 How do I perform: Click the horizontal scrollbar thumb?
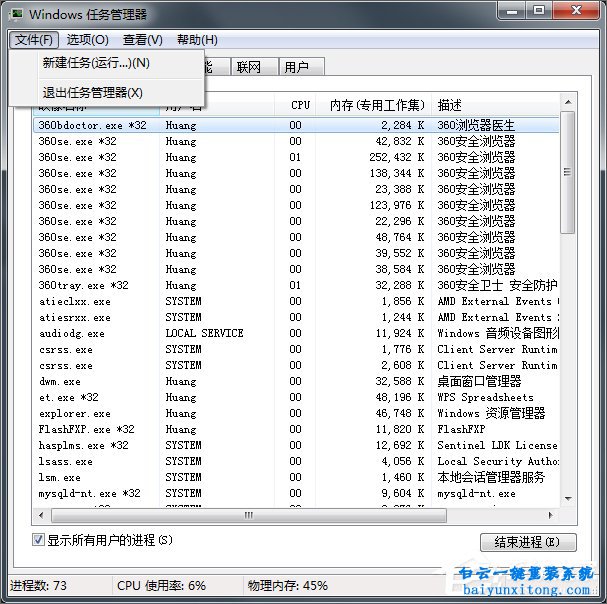249,515
